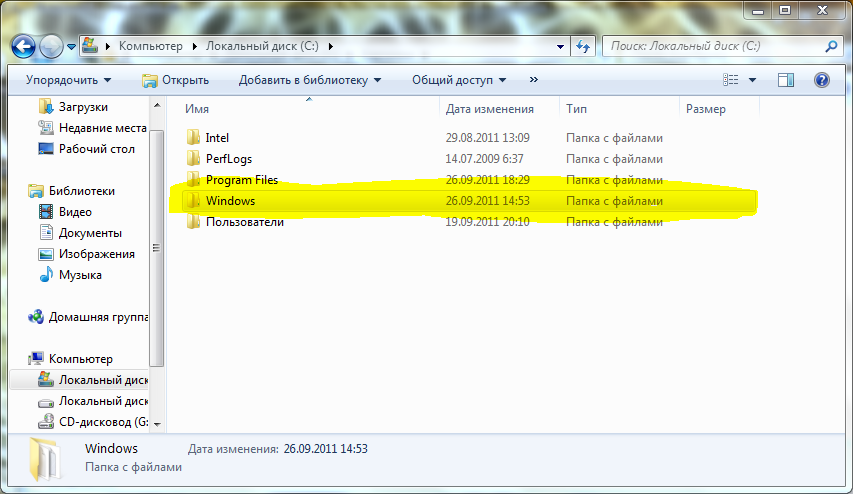This screenshot has width=853, height=494.
Task: Click the Back navigation arrow button
Action: point(25,46)
